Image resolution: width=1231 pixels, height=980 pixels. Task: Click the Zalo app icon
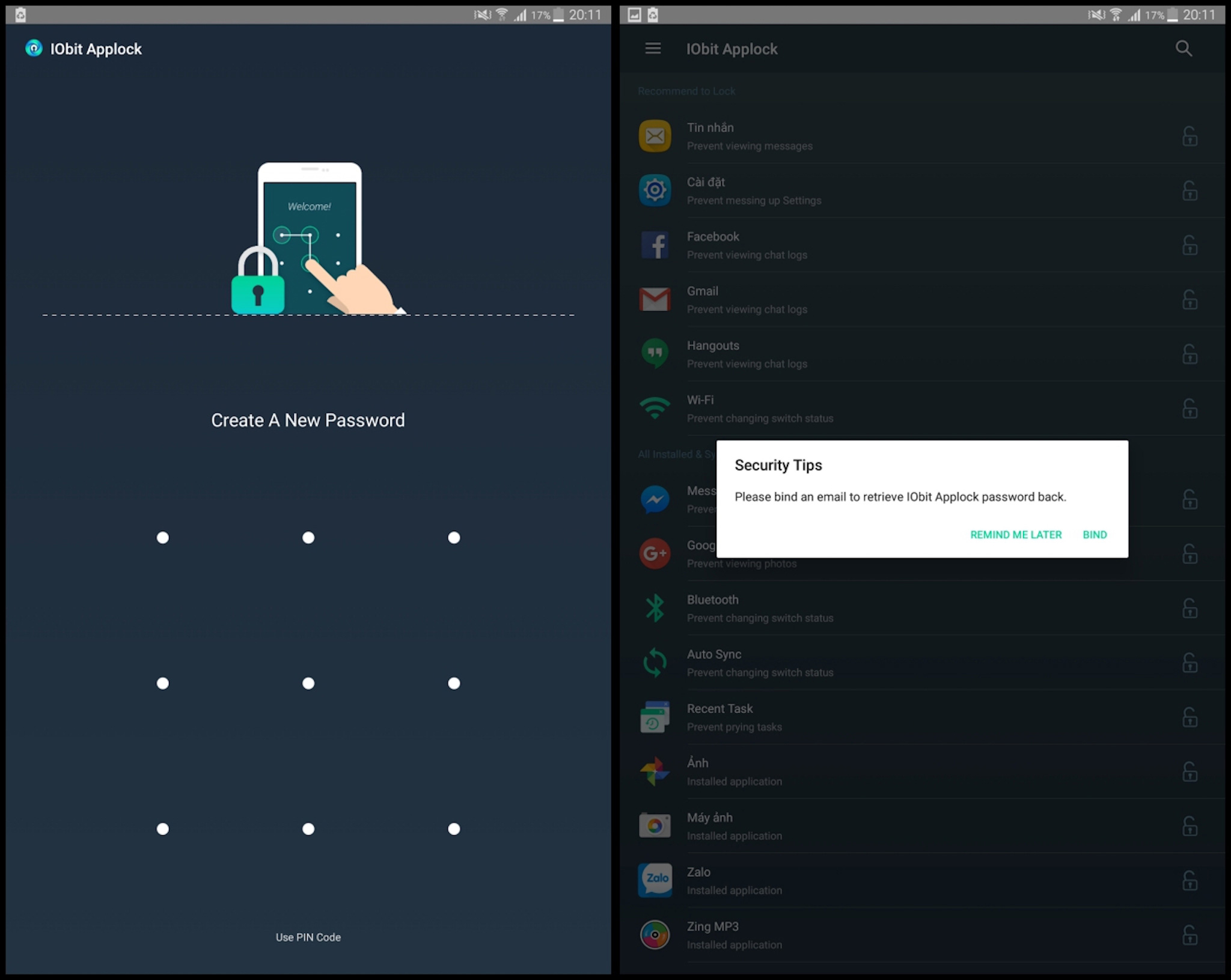(655, 880)
